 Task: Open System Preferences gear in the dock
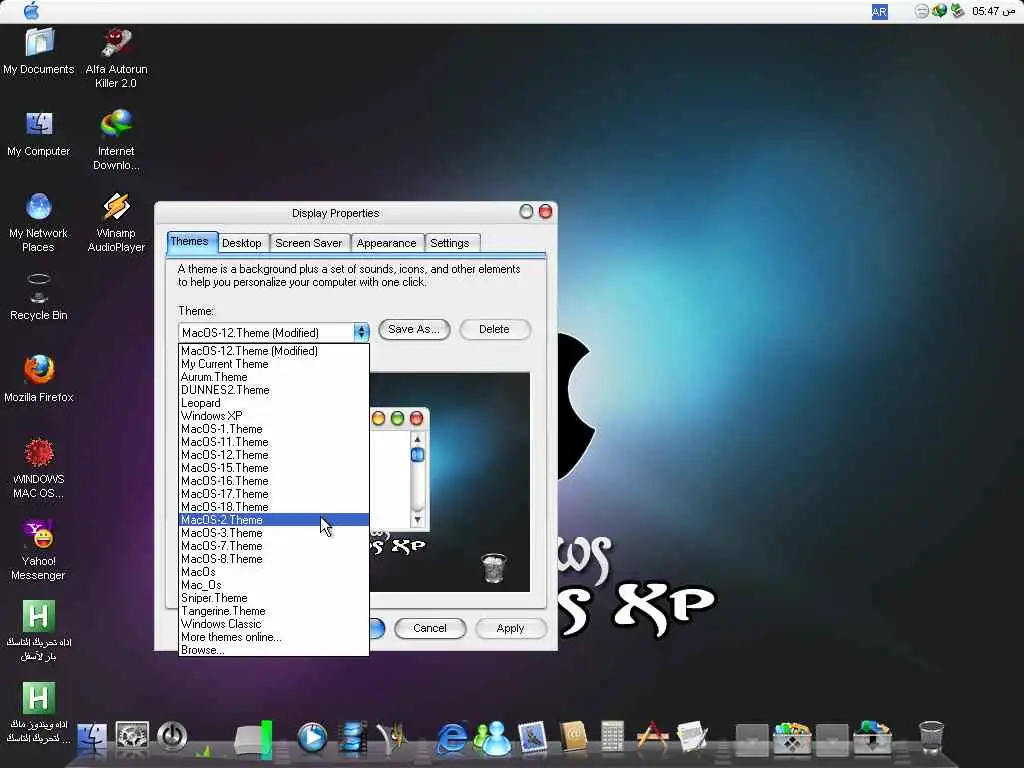(x=132, y=737)
